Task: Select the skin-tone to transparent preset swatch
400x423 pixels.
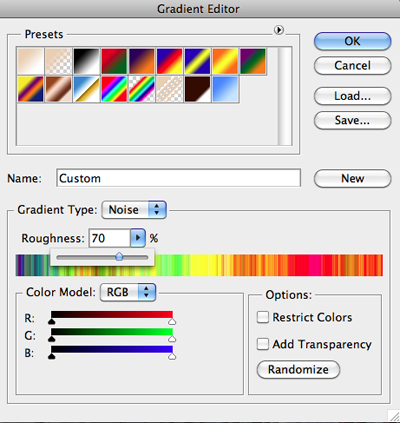Action: [58, 61]
